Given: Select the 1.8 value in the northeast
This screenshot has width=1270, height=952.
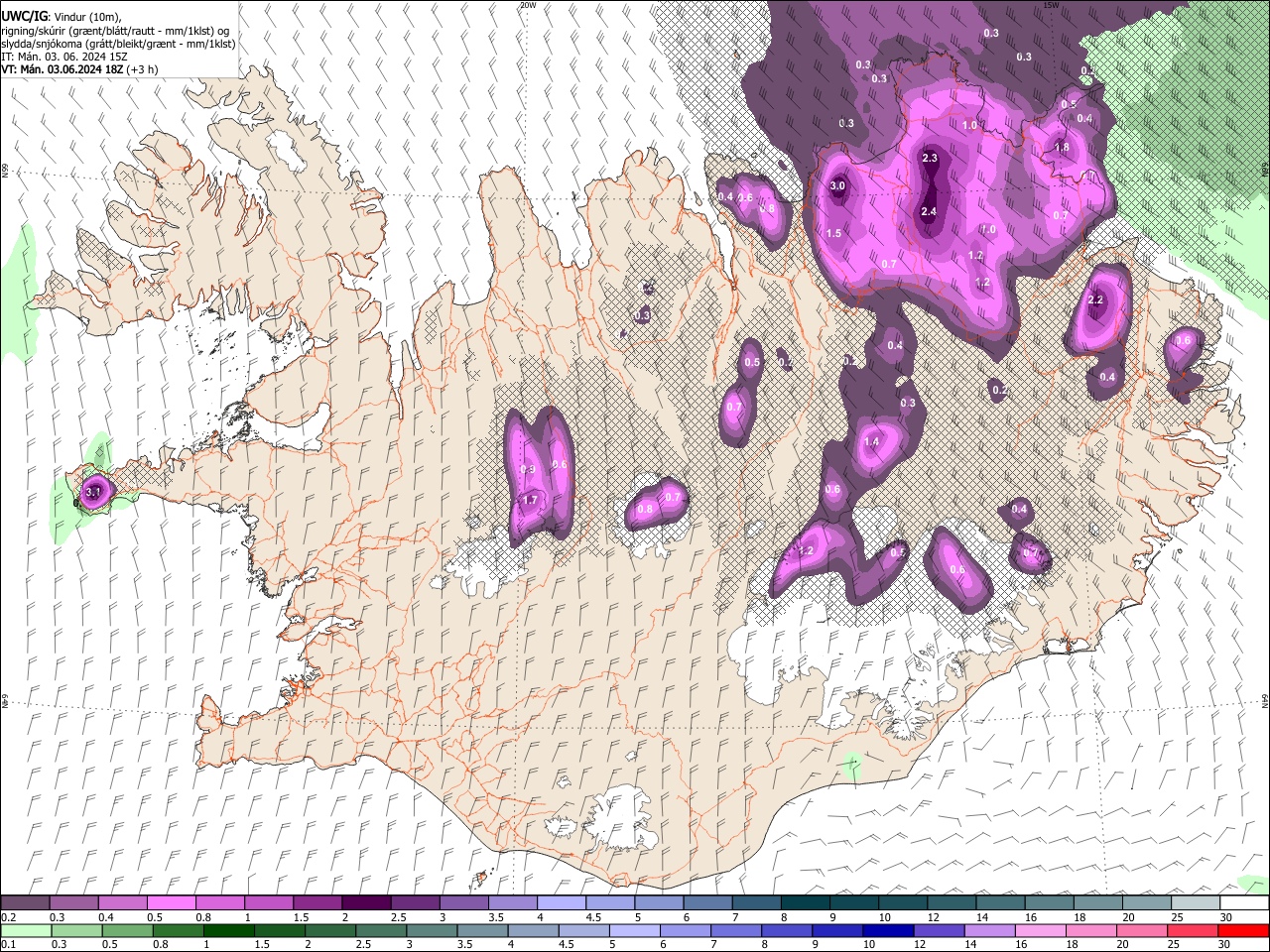Looking at the screenshot, I should click(x=1062, y=148).
